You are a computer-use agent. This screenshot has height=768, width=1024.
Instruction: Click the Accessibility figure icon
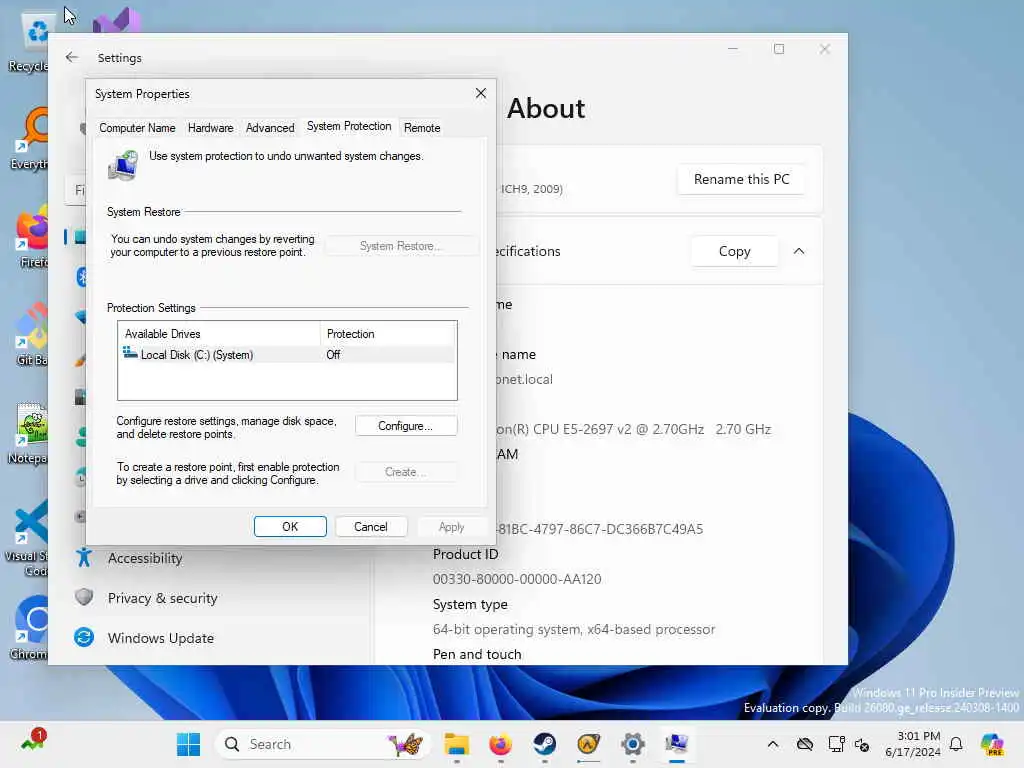point(84,557)
